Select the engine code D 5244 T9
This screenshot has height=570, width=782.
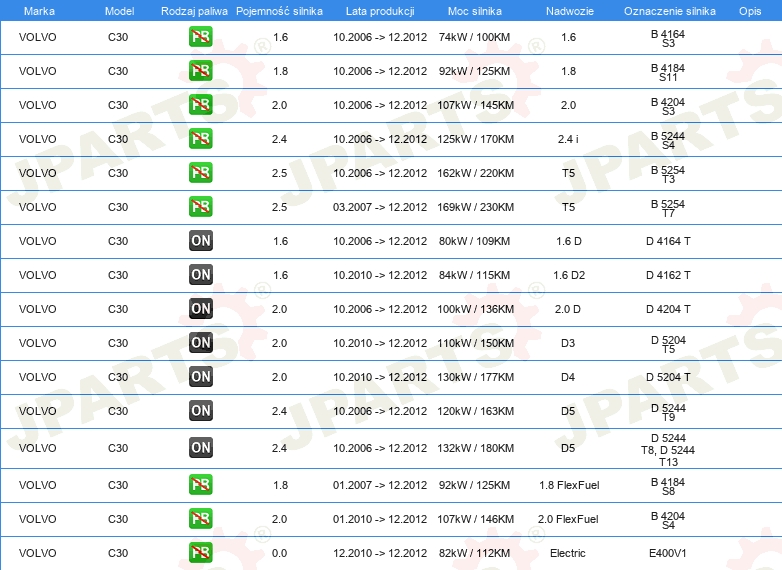click(668, 412)
